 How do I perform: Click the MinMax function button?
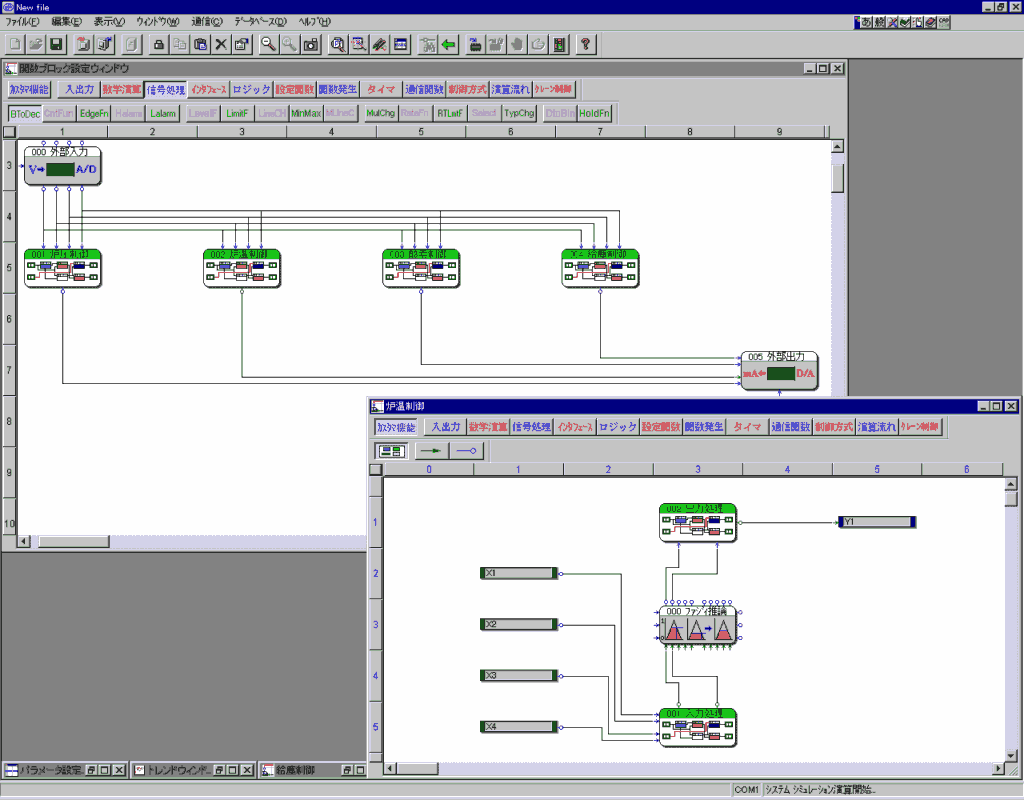click(x=306, y=114)
